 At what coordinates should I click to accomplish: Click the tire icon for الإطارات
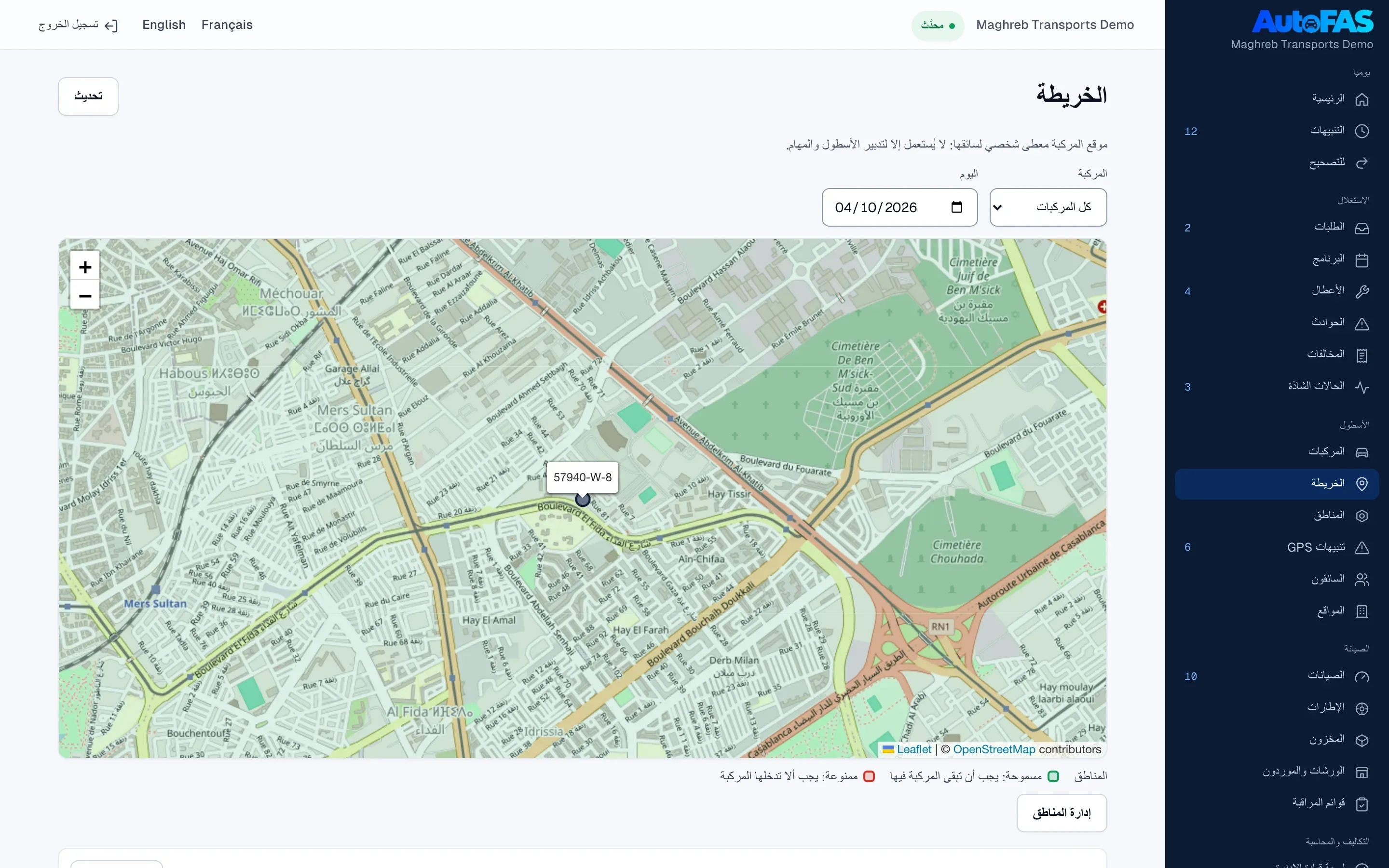[x=1362, y=708]
